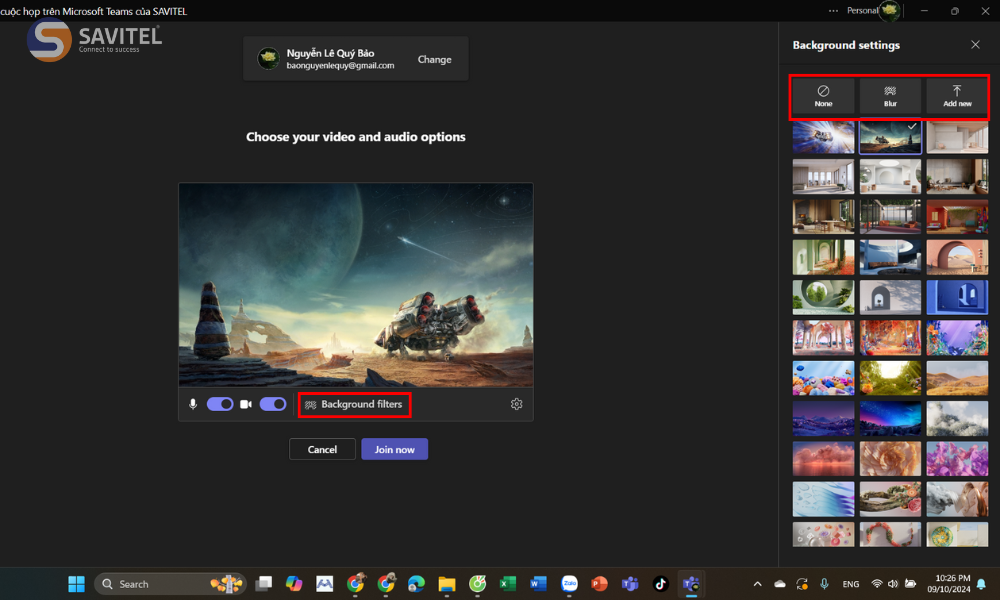Cancel joining the meeting
The image size is (1000, 600).
point(322,450)
